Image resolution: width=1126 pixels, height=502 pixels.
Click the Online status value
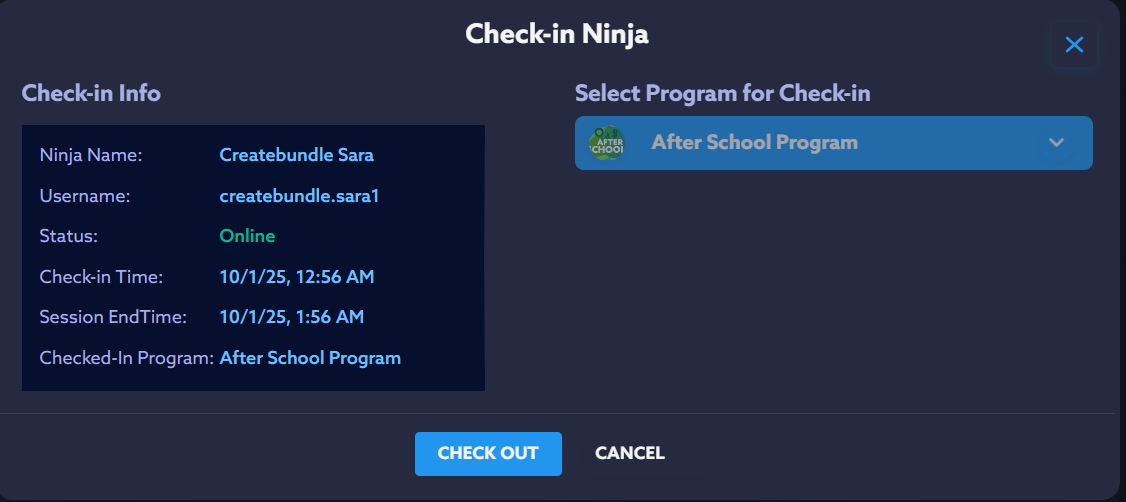click(x=247, y=236)
